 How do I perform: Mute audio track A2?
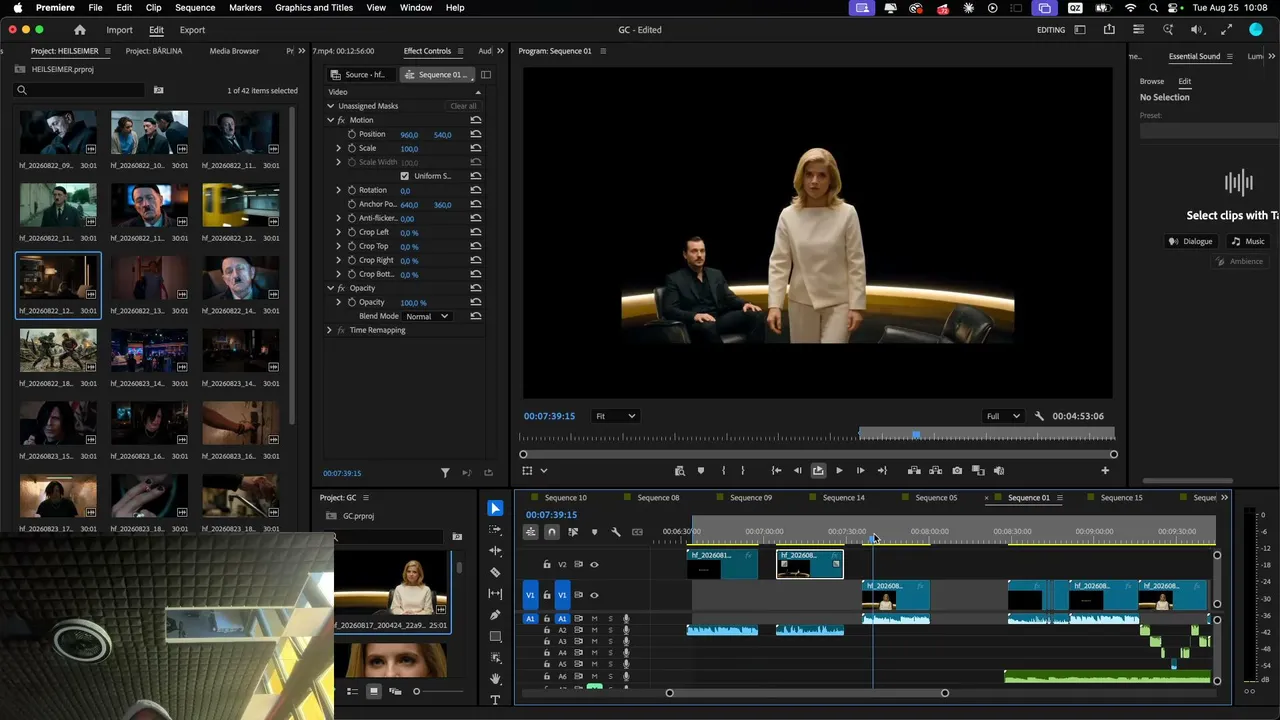594,630
